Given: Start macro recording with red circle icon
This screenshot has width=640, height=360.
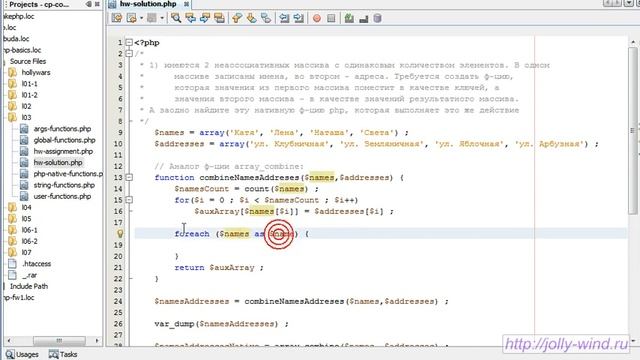Looking at the screenshot, I should coord(317,18).
